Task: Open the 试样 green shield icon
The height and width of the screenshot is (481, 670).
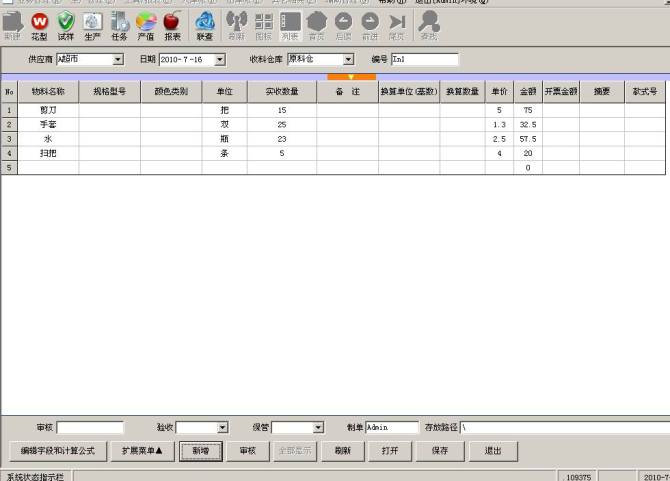Action: point(66,24)
